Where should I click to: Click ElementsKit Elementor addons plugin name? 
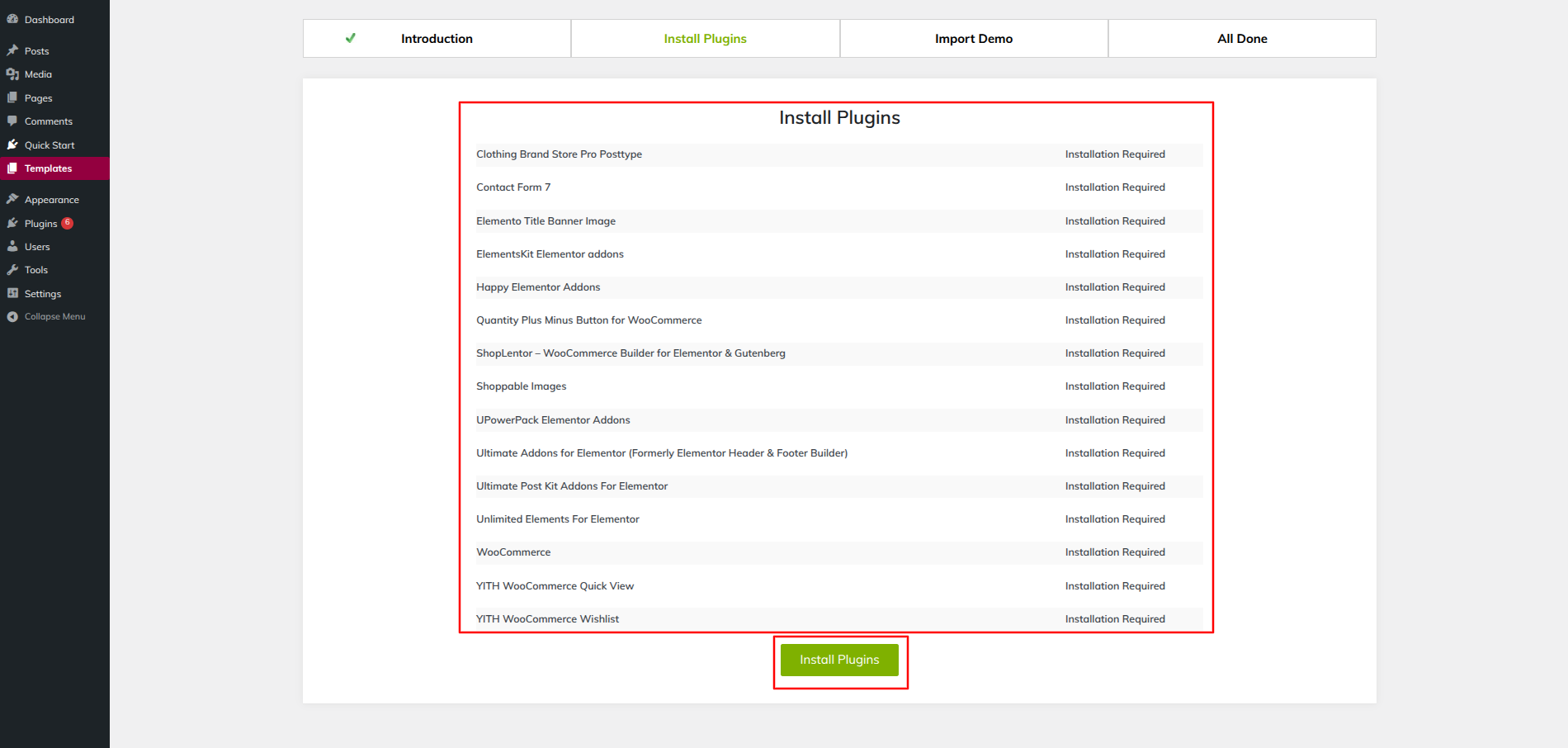pyautogui.click(x=550, y=254)
